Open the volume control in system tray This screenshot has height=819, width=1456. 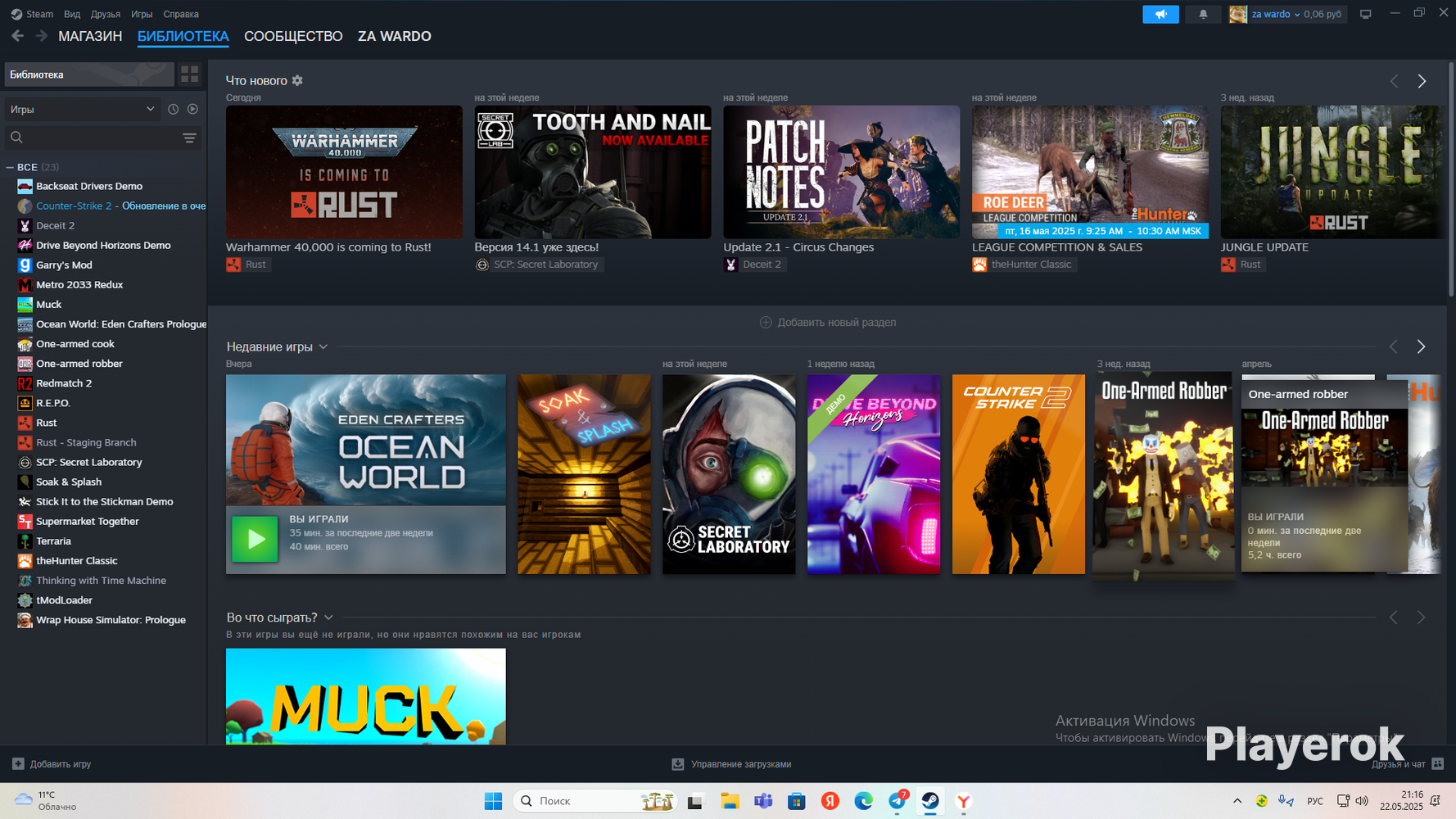(1362, 801)
